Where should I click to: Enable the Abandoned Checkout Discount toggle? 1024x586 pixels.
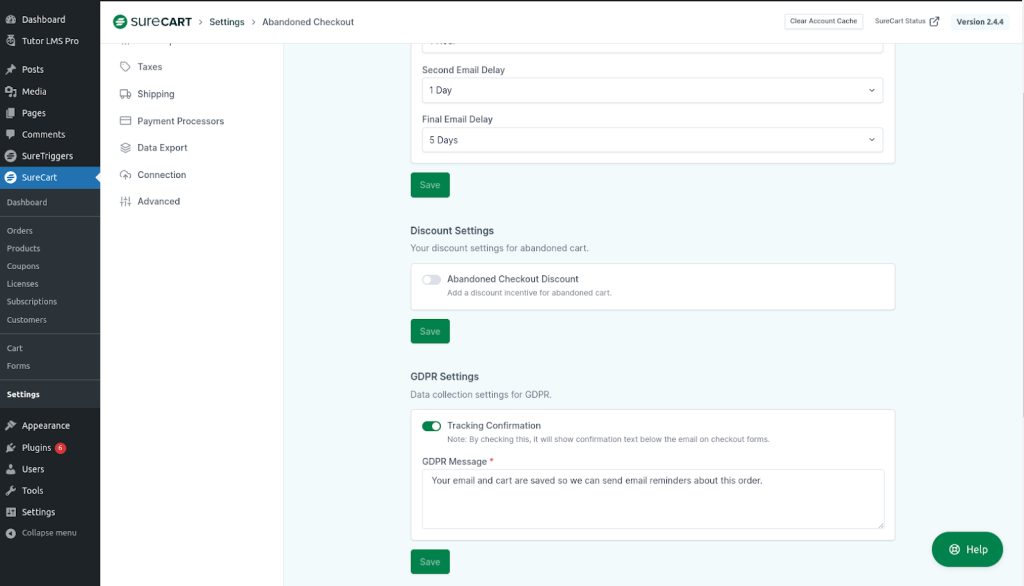(x=431, y=280)
